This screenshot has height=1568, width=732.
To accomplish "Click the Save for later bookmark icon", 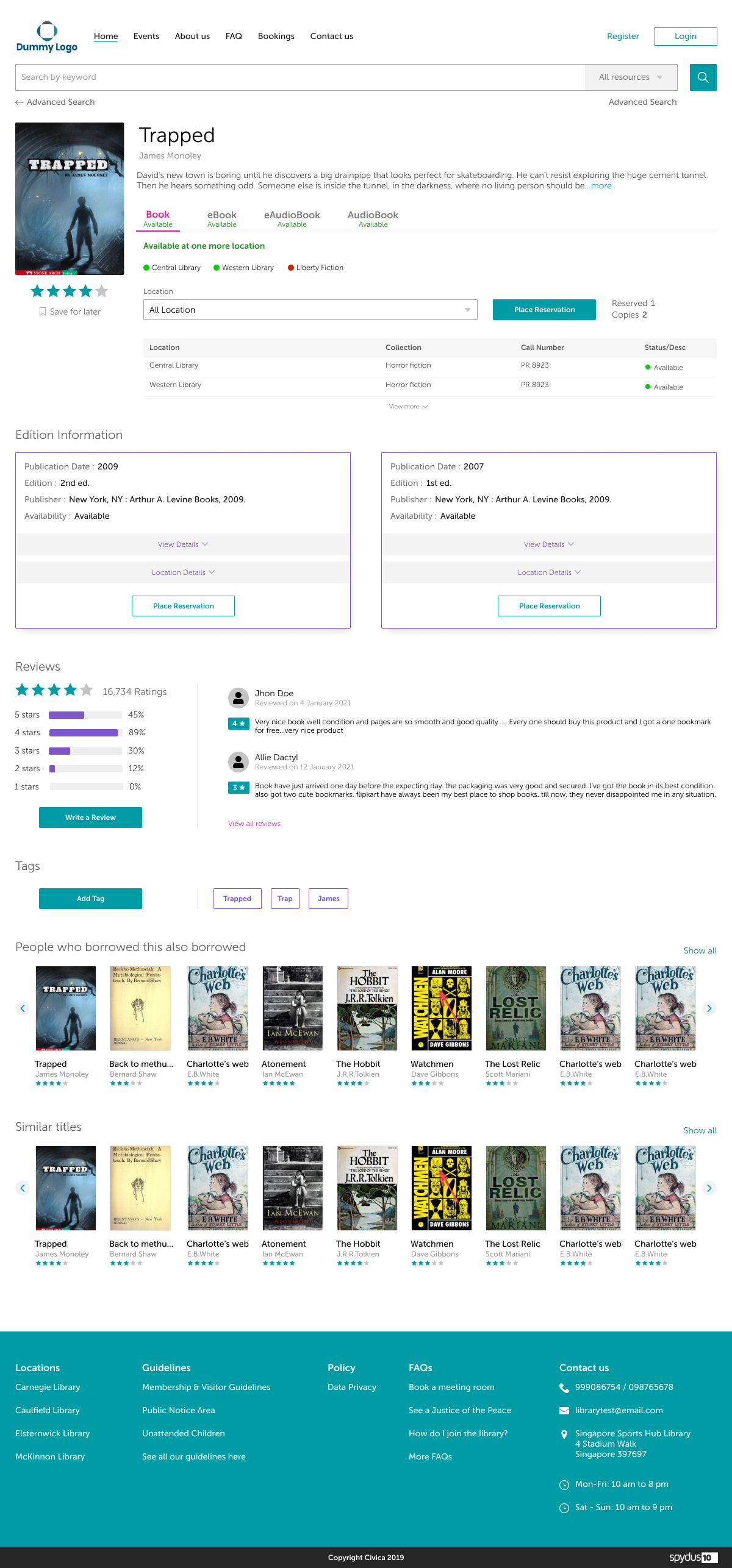I will point(42,312).
